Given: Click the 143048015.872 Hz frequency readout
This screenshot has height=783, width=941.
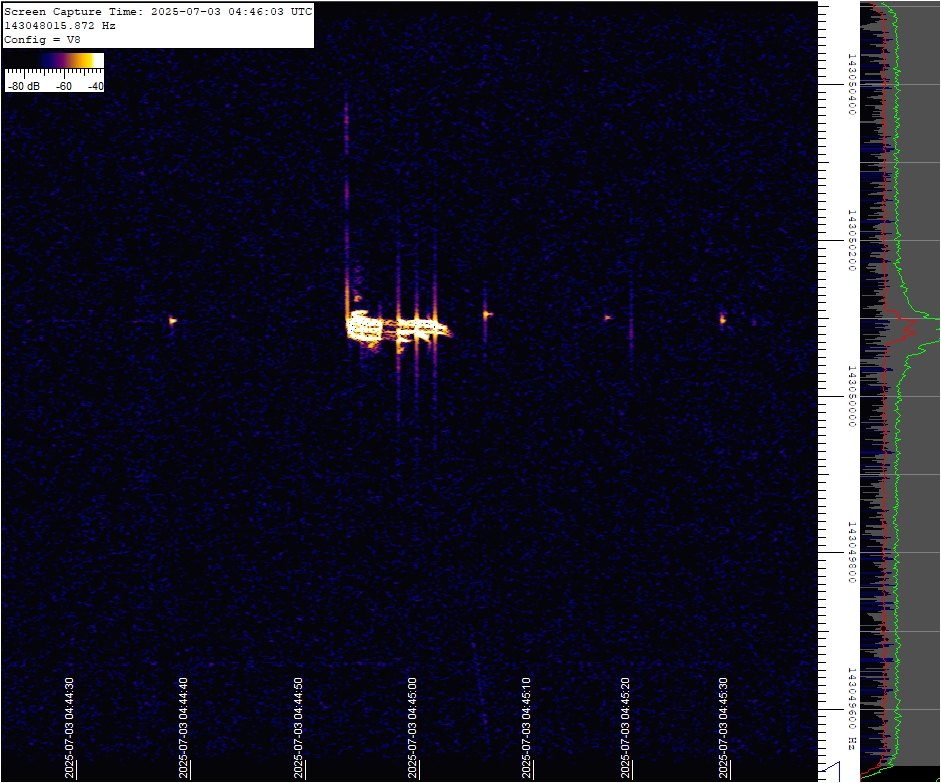Looking at the screenshot, I should click(x=60, y=26).
